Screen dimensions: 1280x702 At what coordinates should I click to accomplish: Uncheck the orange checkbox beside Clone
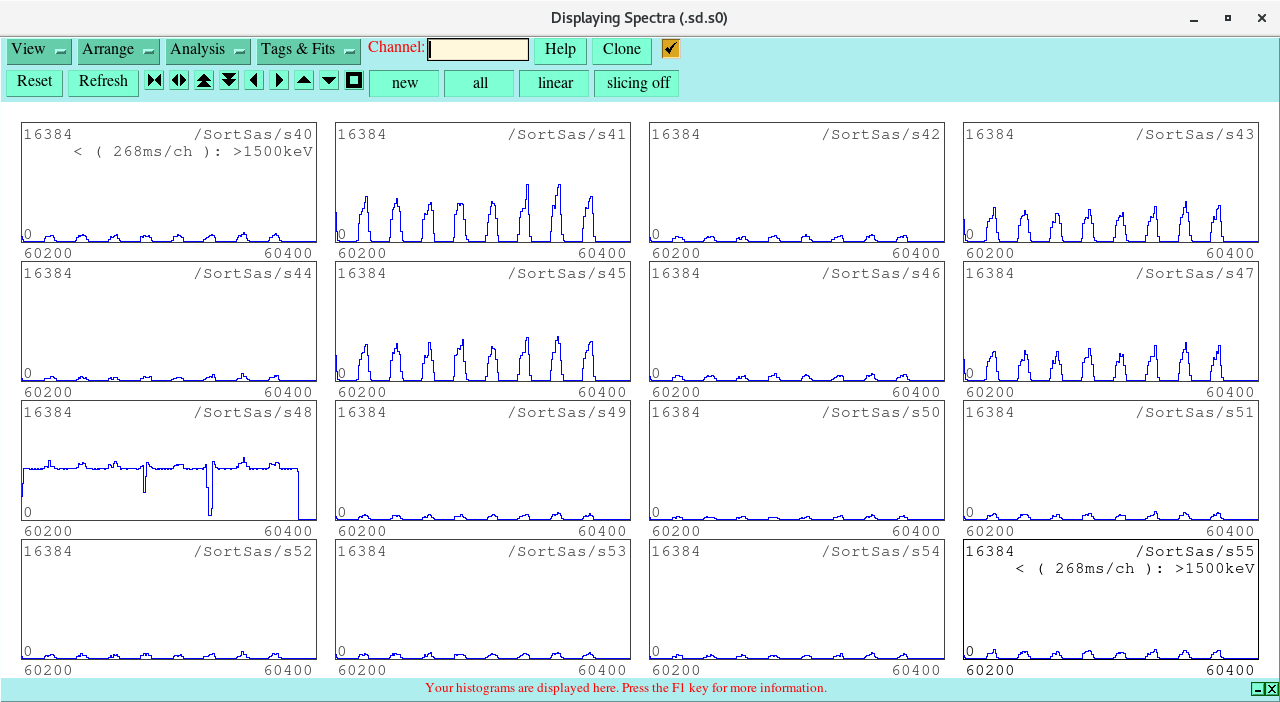(670, 49)
